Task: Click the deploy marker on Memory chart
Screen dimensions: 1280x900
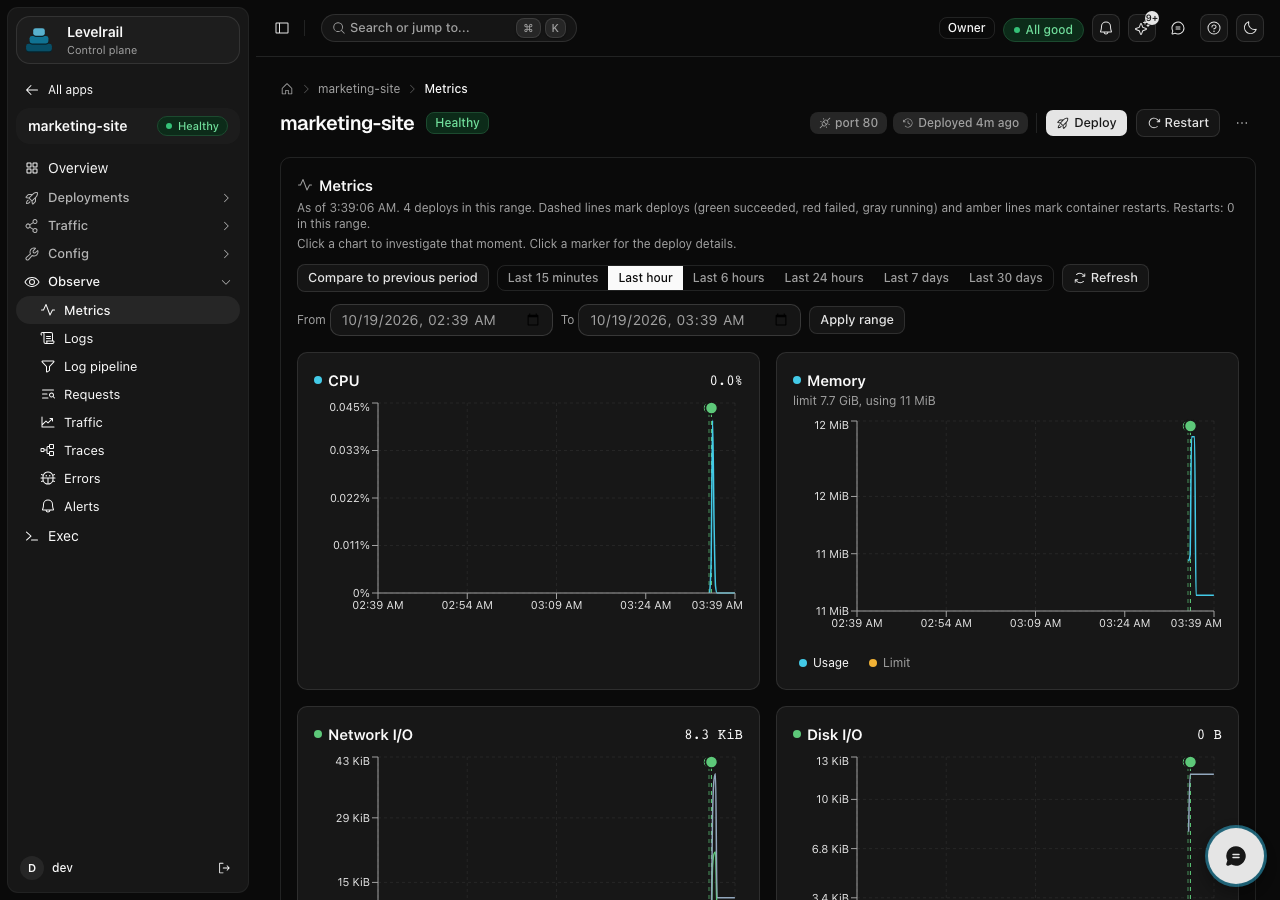Action: [1190, 426]
